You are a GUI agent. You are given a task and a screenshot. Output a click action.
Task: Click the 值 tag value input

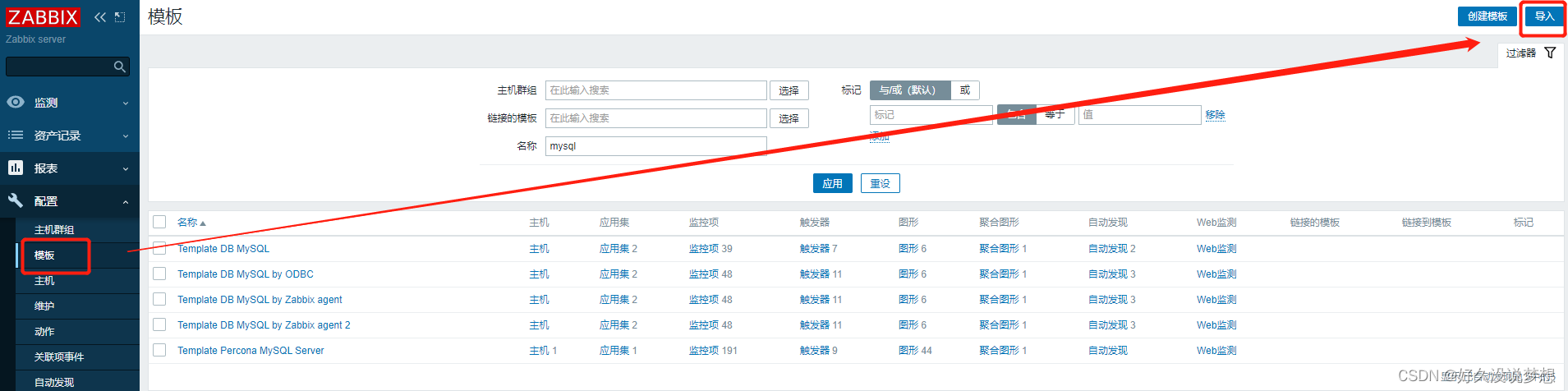1140,115
